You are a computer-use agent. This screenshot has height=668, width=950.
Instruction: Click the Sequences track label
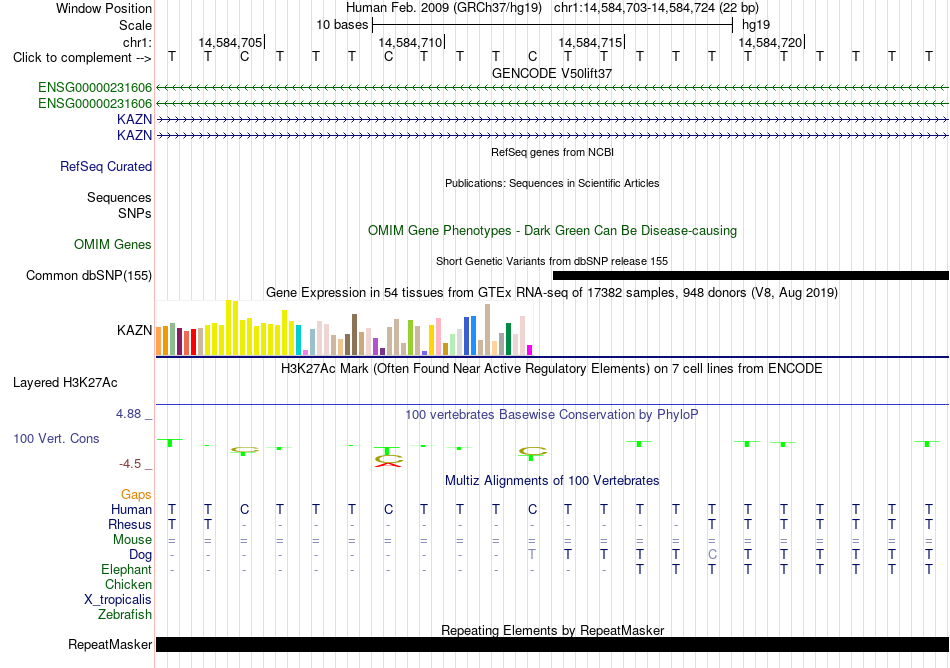click(119, 197)
